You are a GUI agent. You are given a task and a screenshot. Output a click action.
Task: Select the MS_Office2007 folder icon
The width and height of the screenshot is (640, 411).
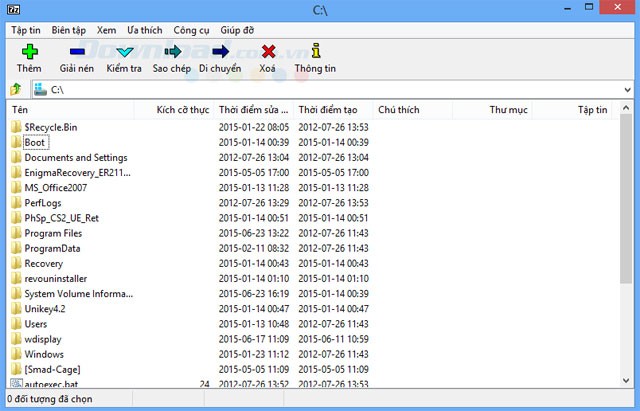pyautogui.click(x=16, y=187)
